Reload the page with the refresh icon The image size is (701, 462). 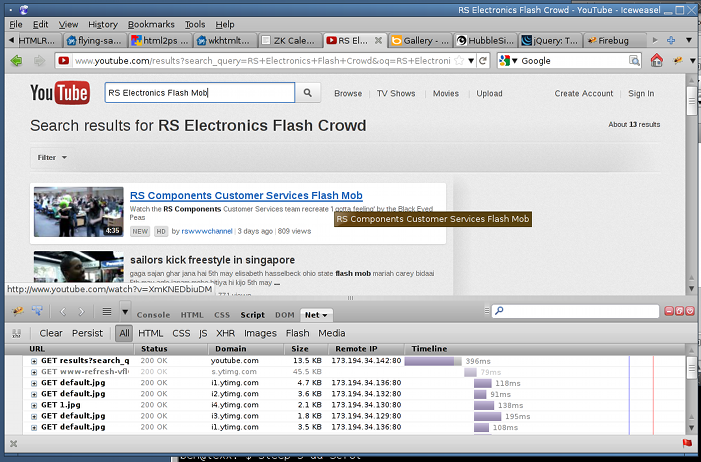483,61
